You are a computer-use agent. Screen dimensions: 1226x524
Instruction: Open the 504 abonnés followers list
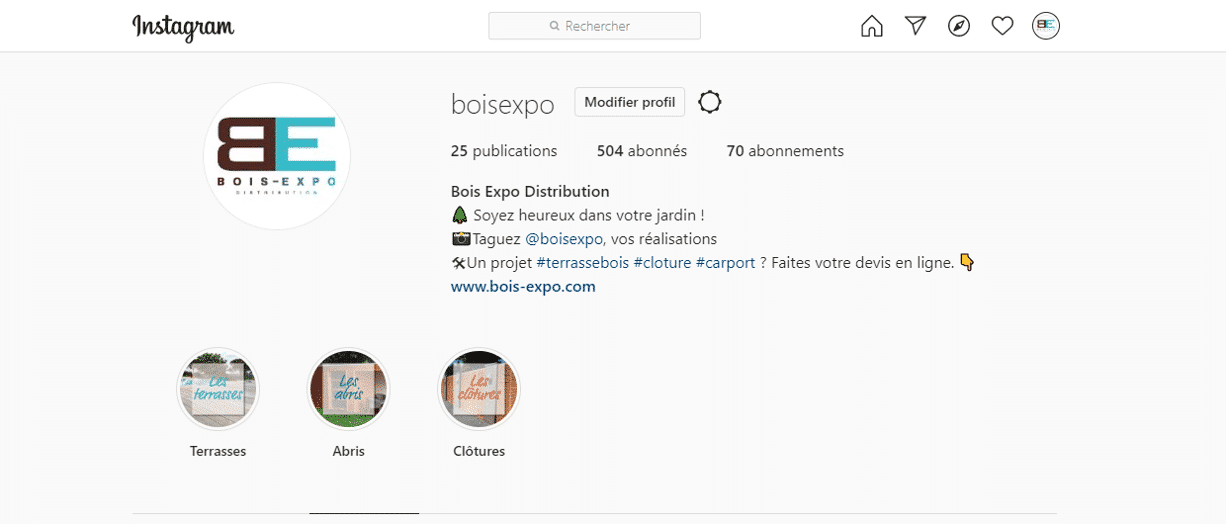(x=642, y=151)
